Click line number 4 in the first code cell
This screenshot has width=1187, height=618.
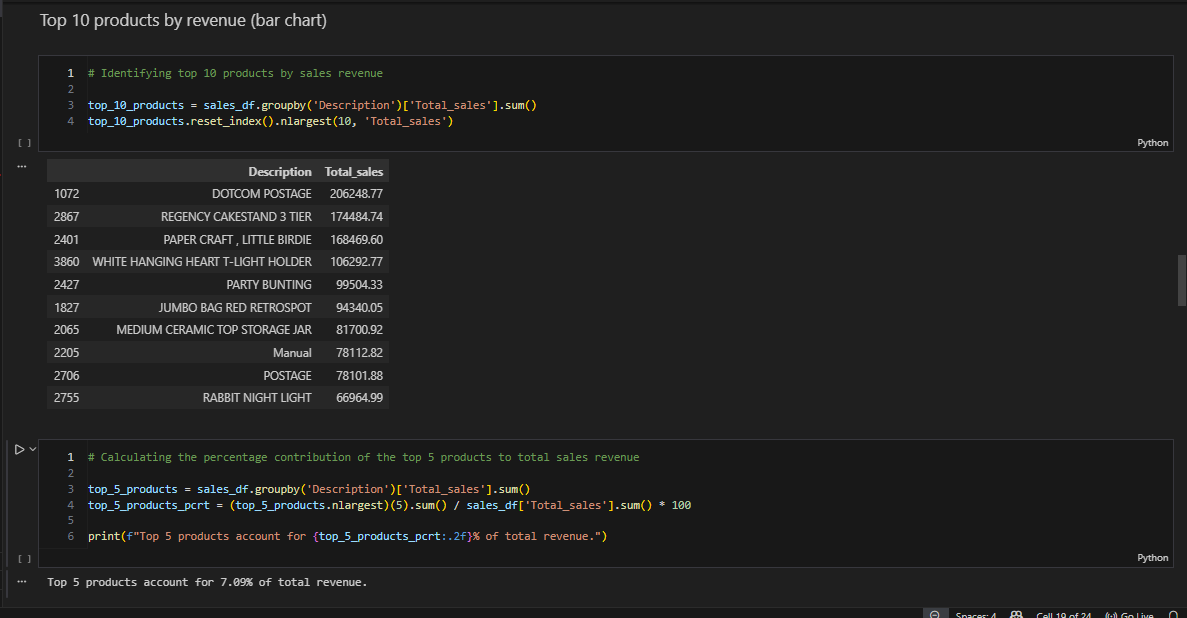[70, 120]
